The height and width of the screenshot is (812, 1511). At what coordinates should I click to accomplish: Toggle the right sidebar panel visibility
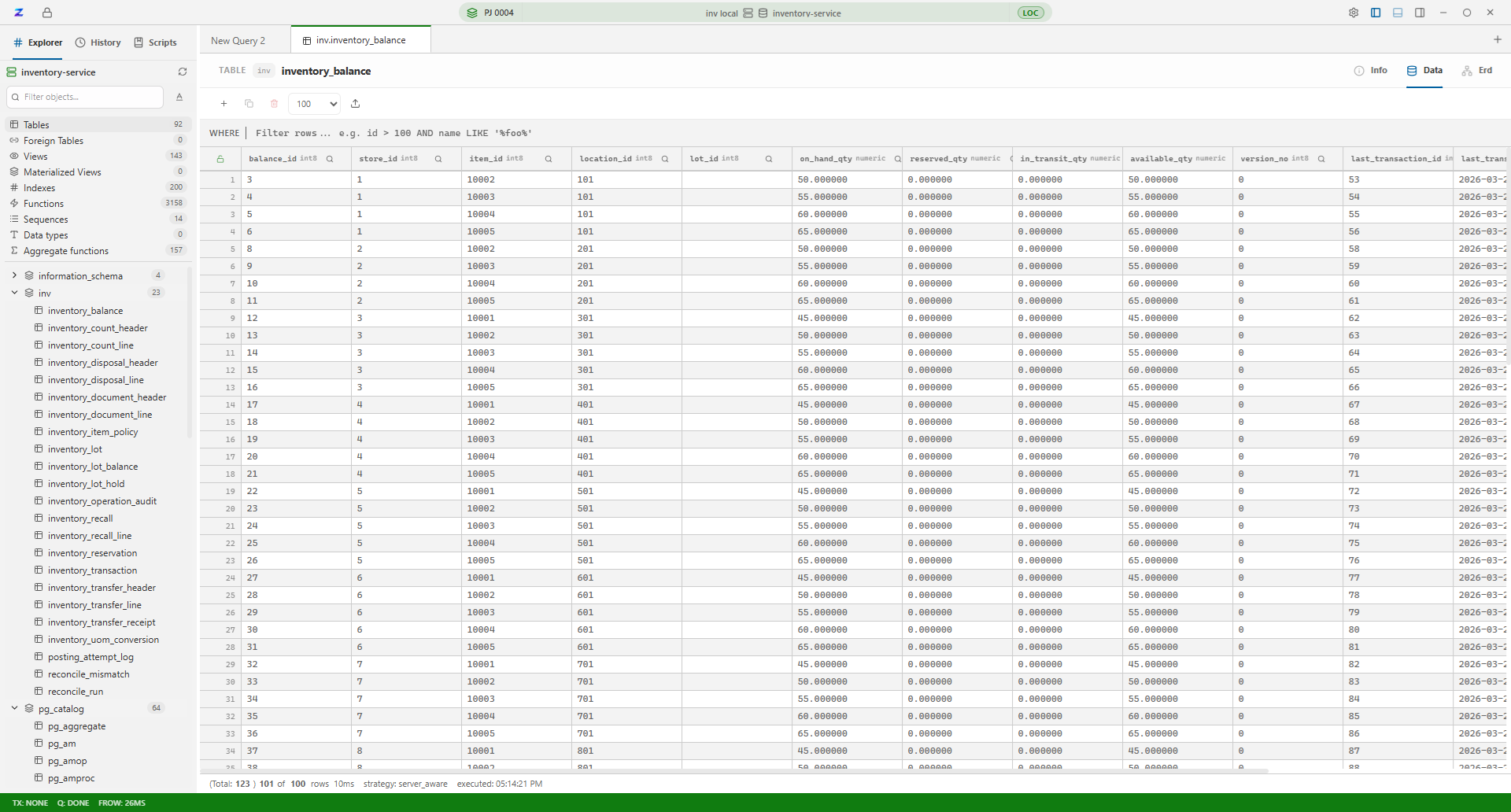(x=1419, y=13)
